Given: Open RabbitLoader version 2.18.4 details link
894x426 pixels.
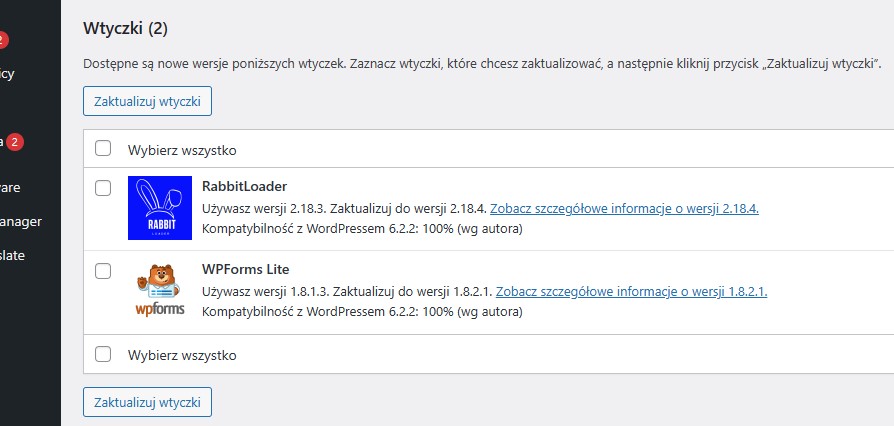Looking at the screenshot, I should point(624,209).
